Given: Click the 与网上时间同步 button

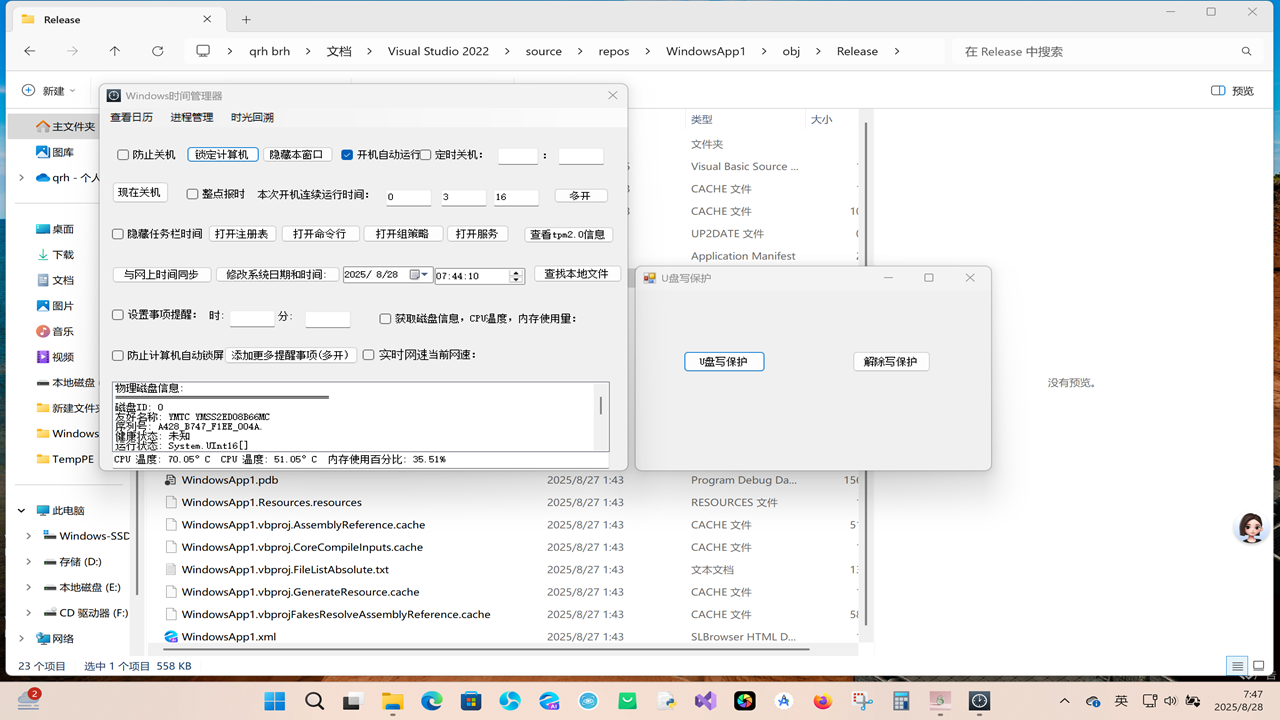Looking at the screenshot, I should (x=161, y=272).
